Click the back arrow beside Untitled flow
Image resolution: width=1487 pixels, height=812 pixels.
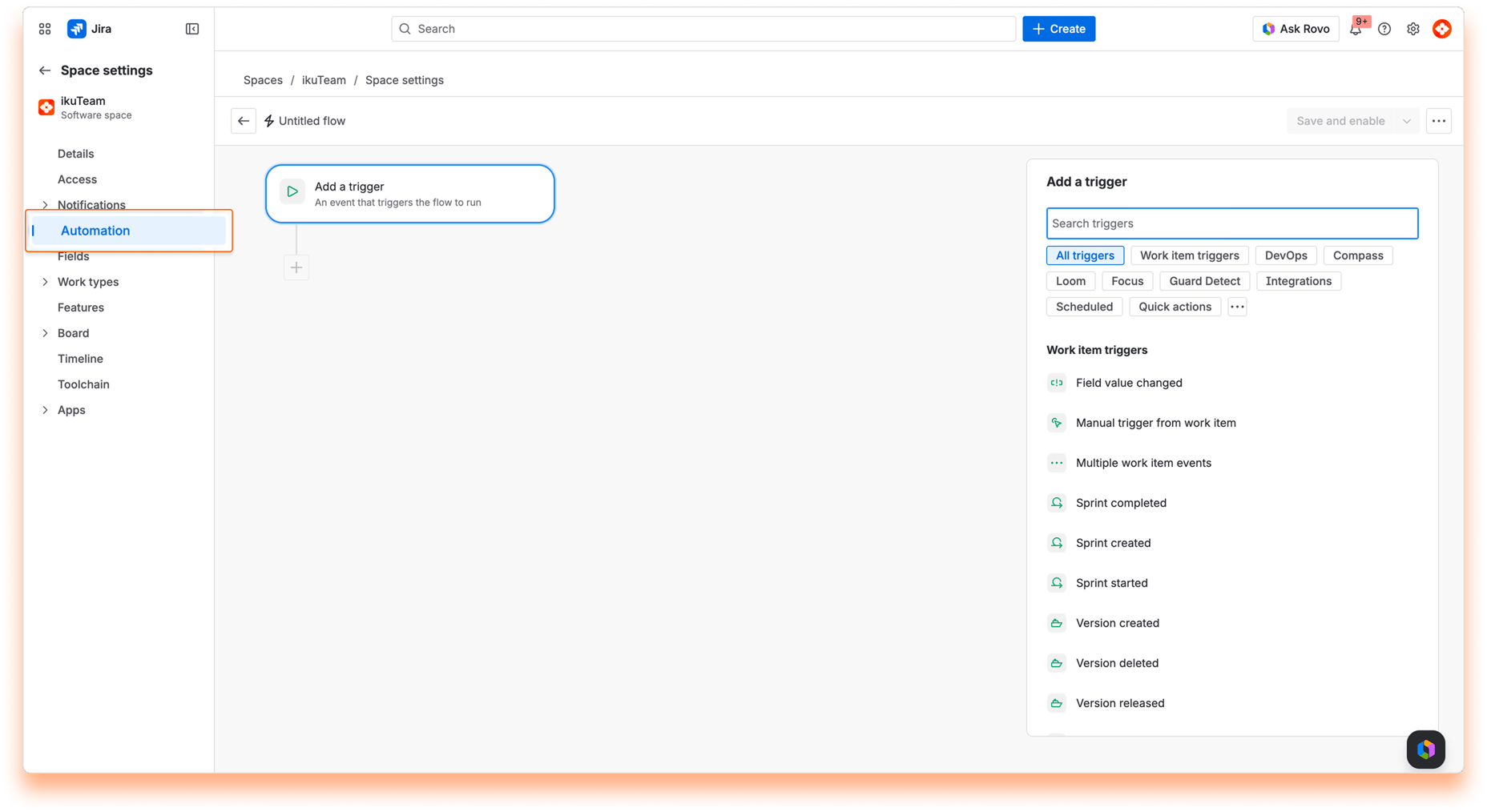point(244,121)
